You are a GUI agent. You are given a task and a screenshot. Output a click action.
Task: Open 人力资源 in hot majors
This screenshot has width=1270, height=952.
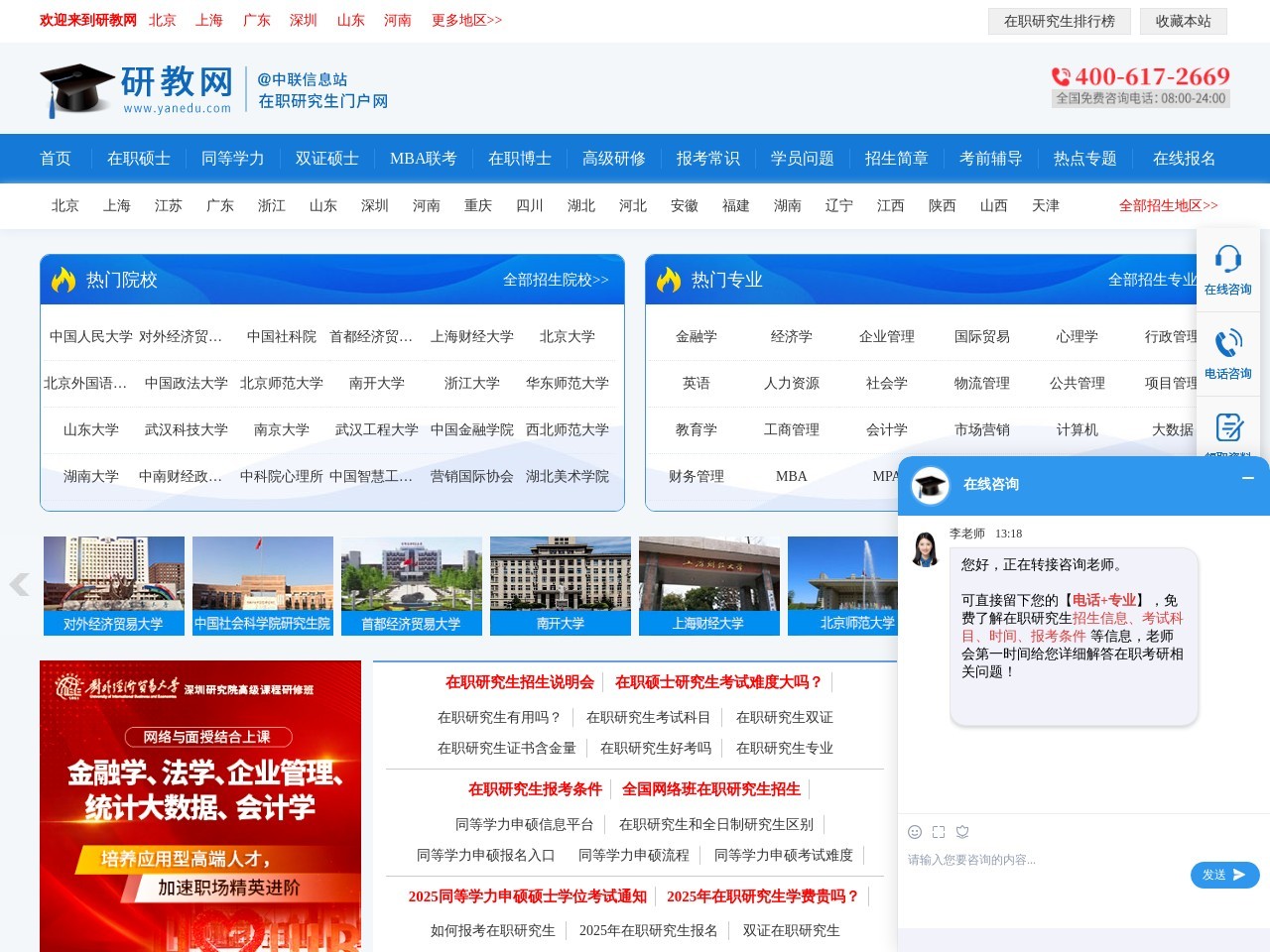pyautogui.click(x=792, y=383)
